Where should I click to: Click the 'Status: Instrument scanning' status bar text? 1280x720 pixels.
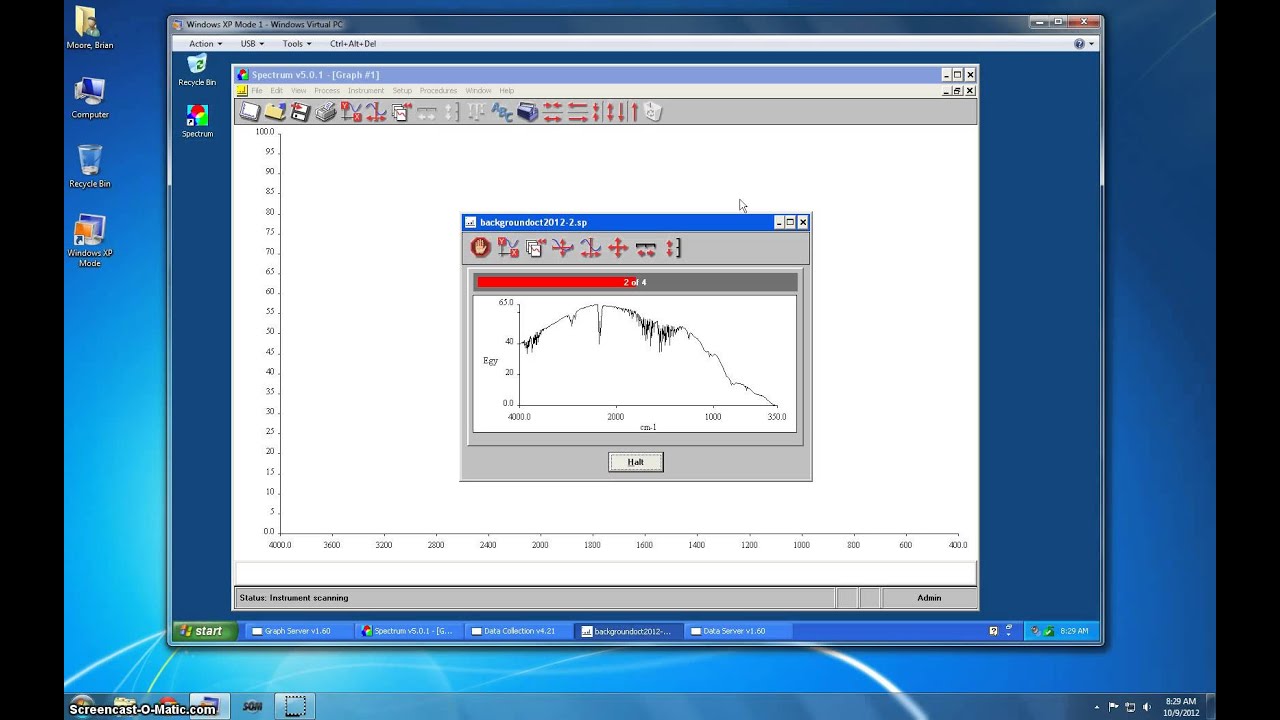[x=294, y=598]
